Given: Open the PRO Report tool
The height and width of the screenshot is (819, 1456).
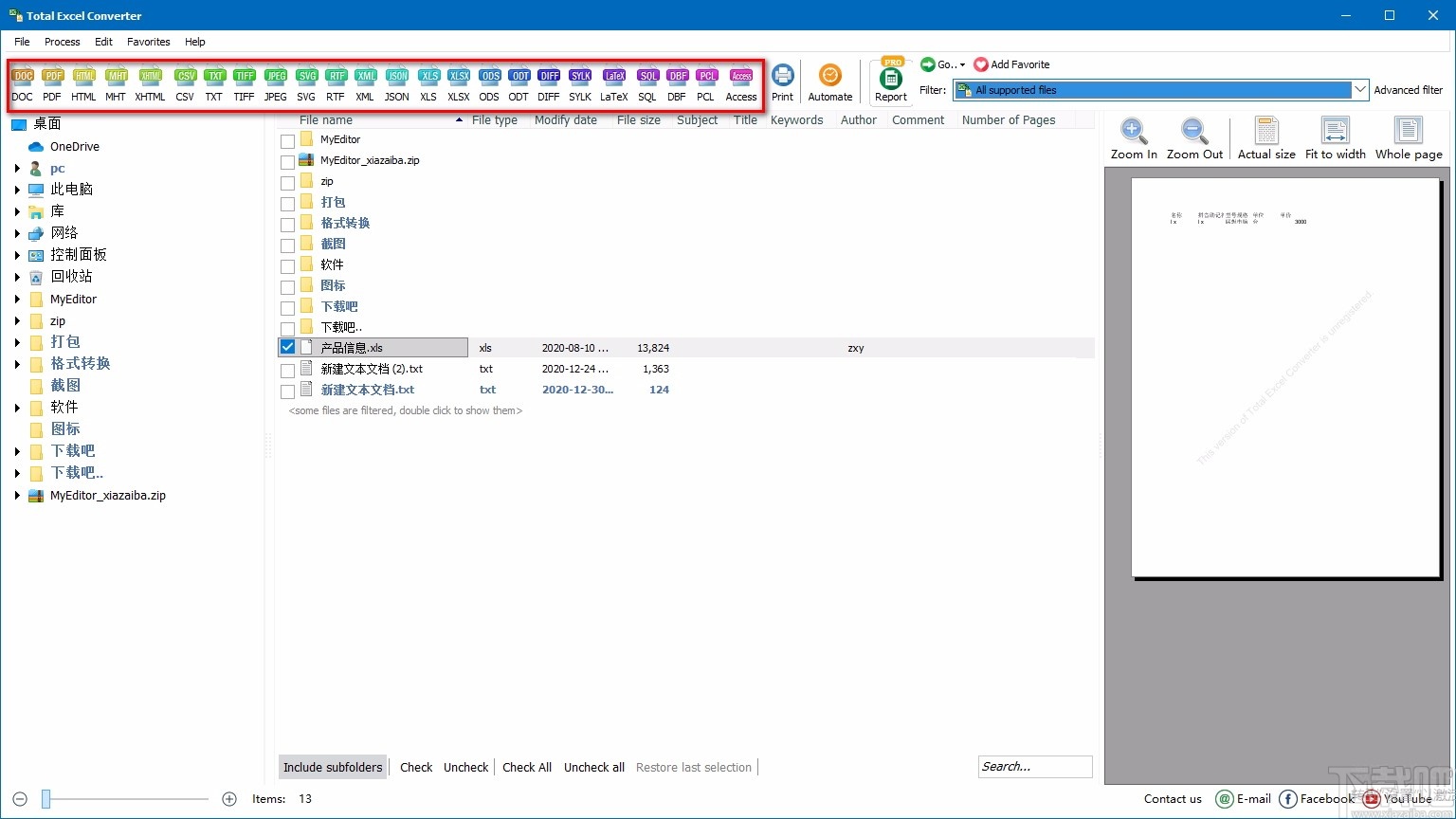Looking at the screenshot, I should click(x=891, y=82).
